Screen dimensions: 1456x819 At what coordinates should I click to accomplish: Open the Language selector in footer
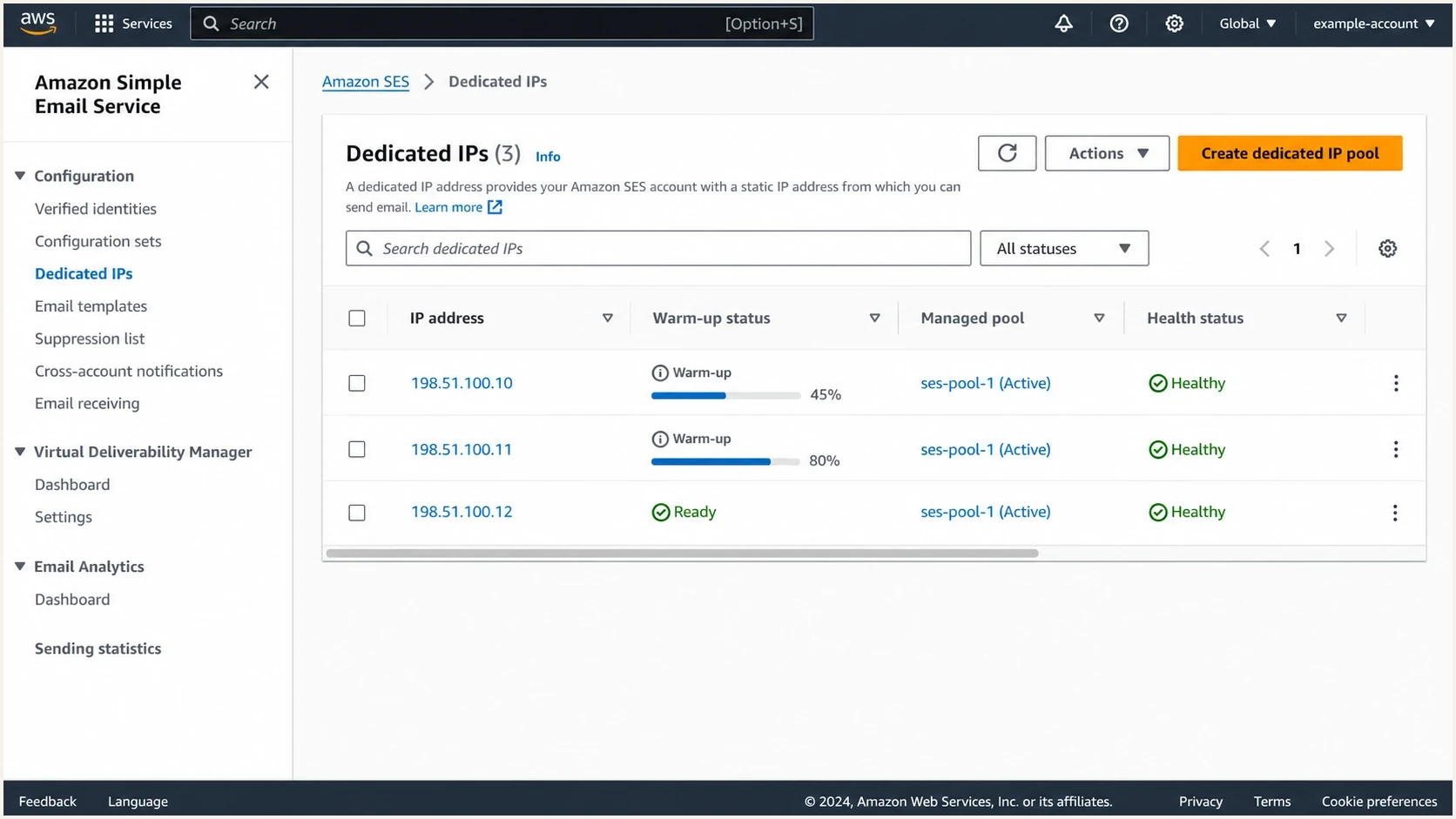[138, 802]
